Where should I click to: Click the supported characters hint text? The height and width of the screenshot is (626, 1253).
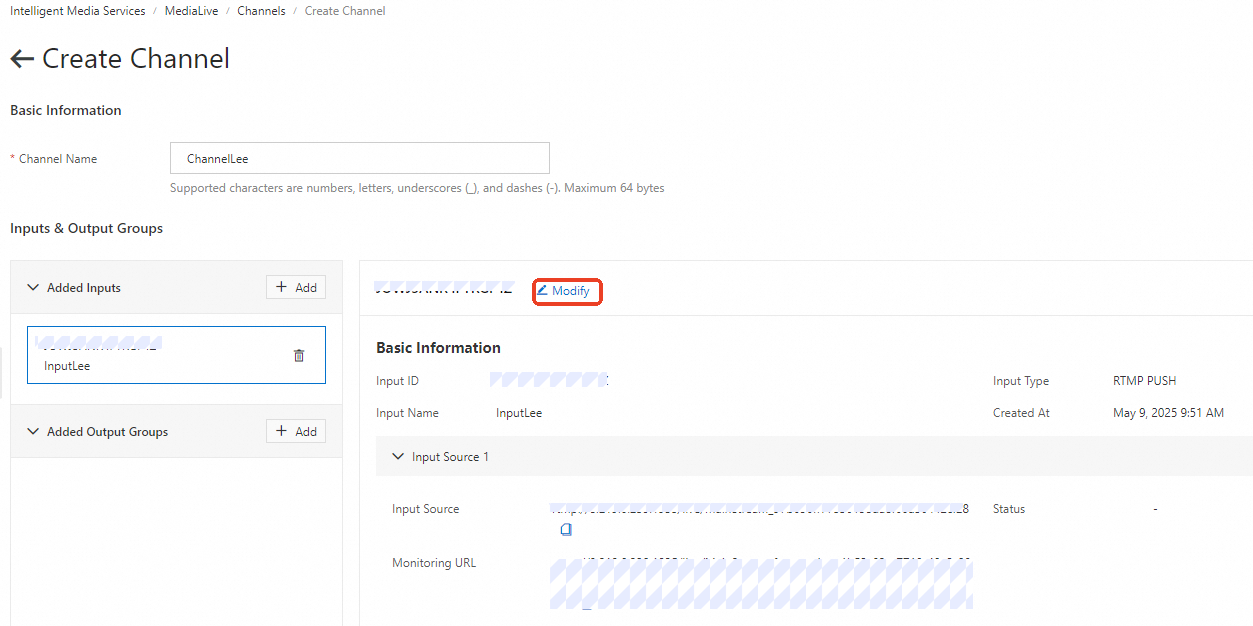coord(417,188)
